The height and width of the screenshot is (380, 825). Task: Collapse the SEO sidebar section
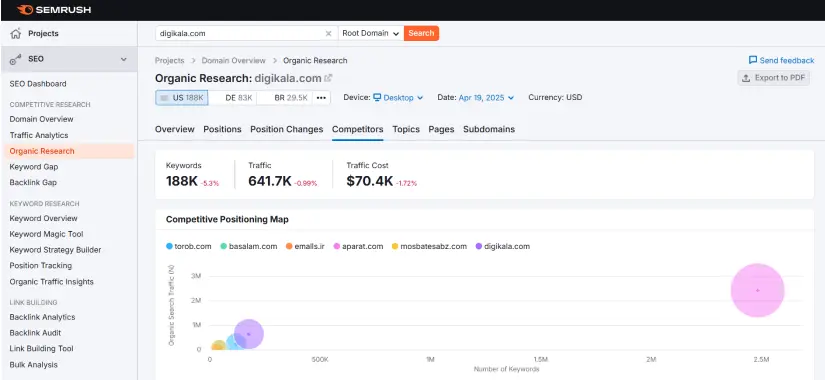coord(124,59)
